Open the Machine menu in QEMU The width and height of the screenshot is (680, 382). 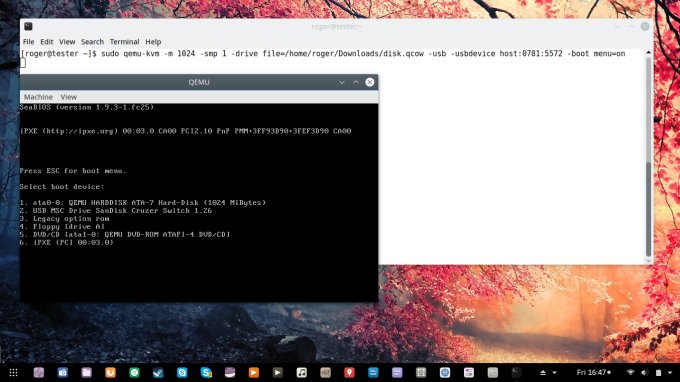tap(38, 97)
